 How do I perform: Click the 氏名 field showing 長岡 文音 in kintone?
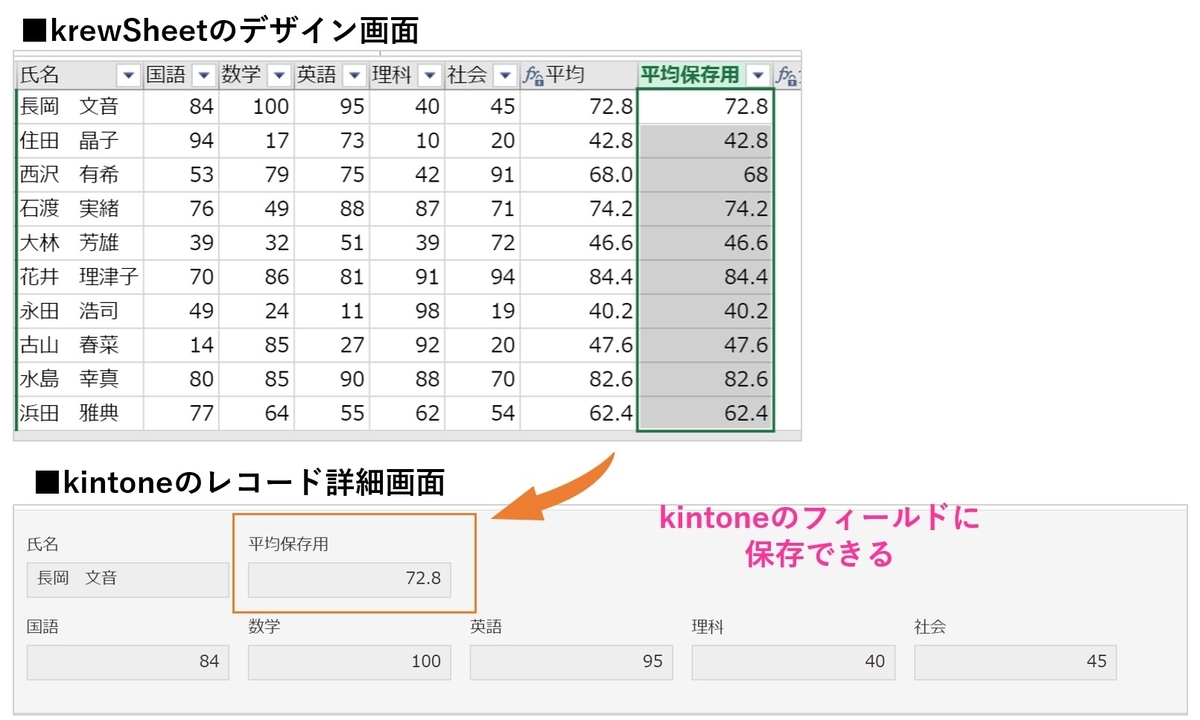point(128,579)
